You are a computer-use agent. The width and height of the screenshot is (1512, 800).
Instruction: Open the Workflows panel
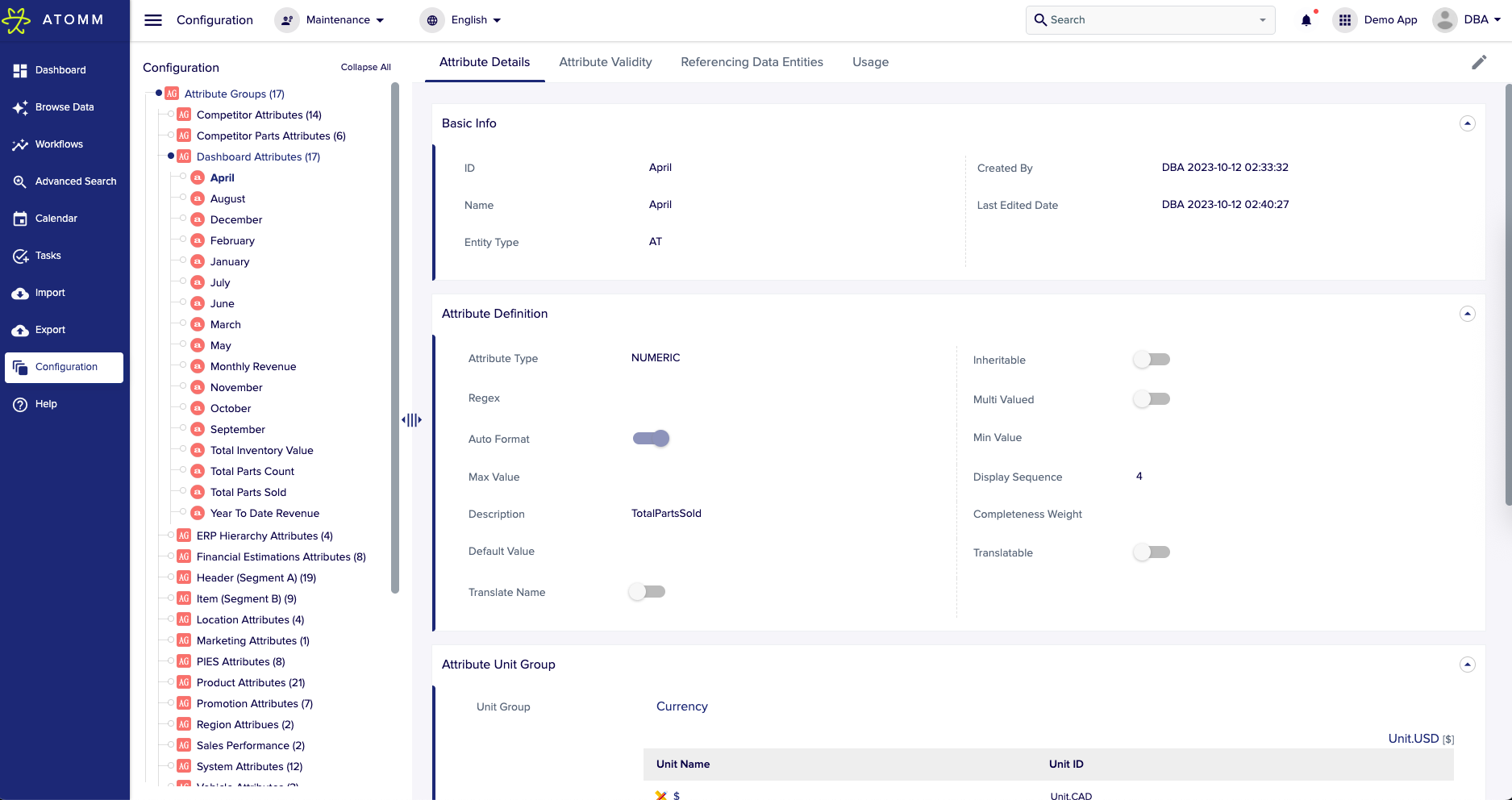[x=60, y=144]
